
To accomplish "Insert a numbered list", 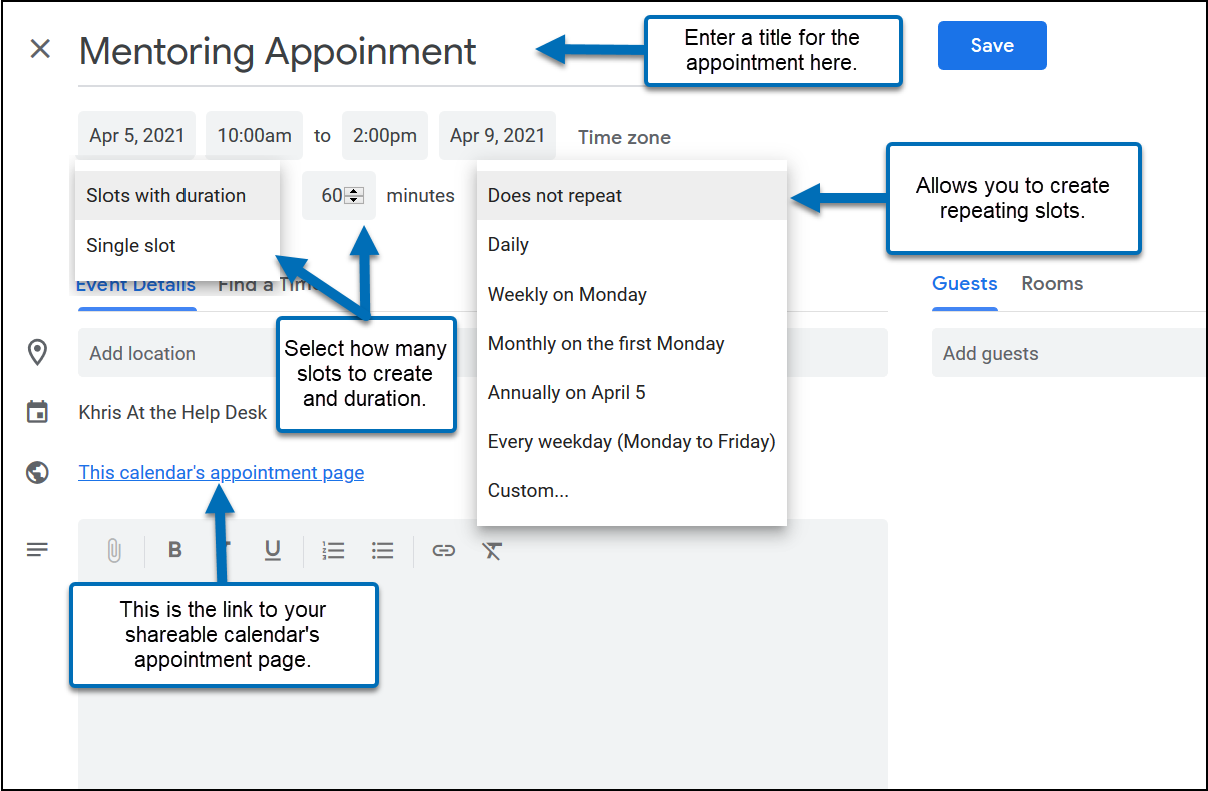I will [333, 550].
